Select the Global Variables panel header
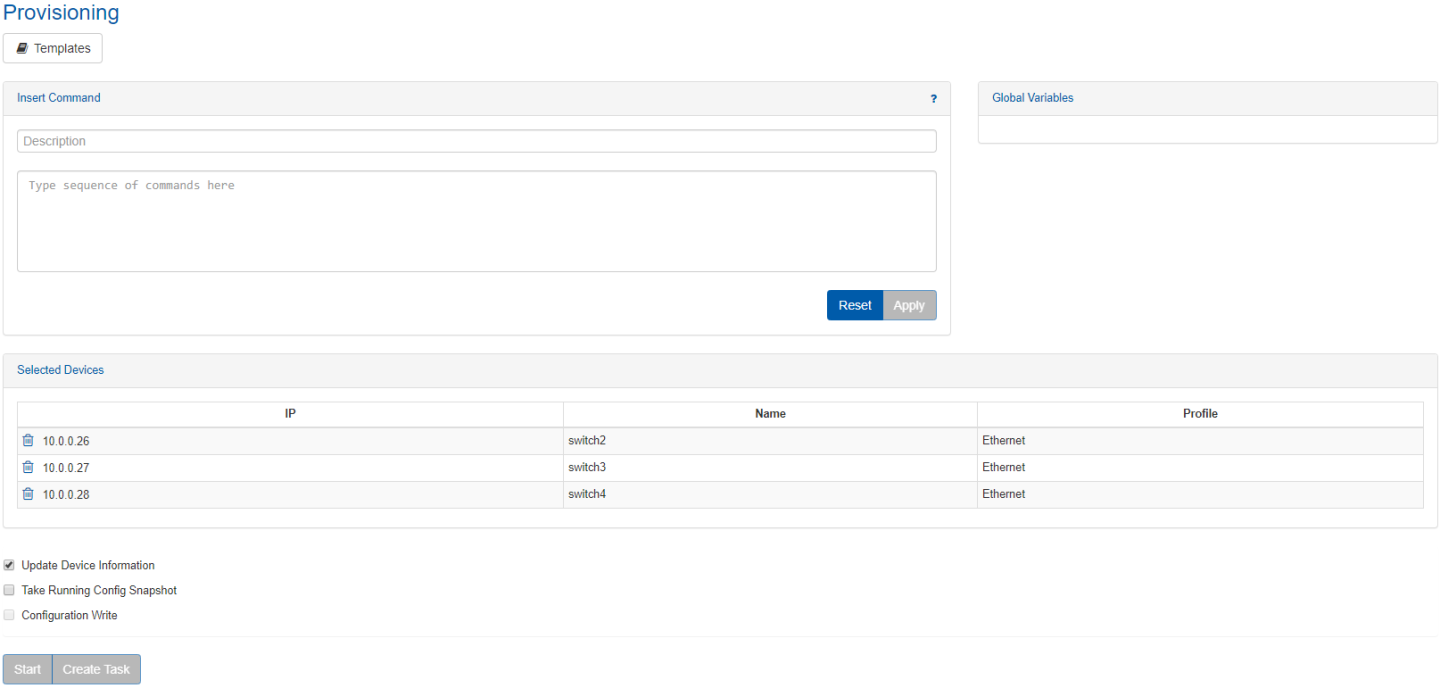The image size is (1440, 688). click(1033, 98)
